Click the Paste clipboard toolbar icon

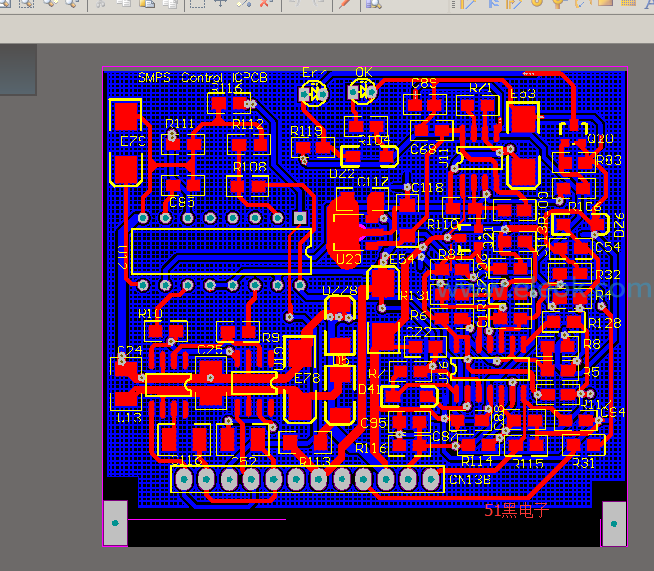click(147, 3)
